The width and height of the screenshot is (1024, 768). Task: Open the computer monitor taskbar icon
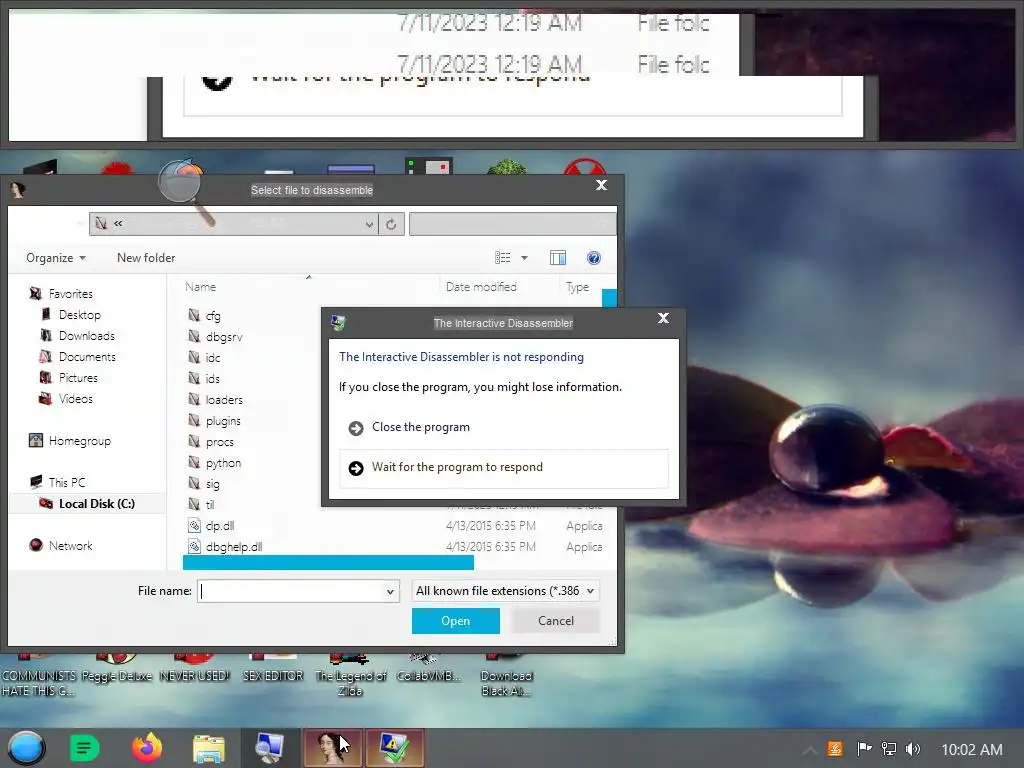pyautogui.click(x=270, y=748)
